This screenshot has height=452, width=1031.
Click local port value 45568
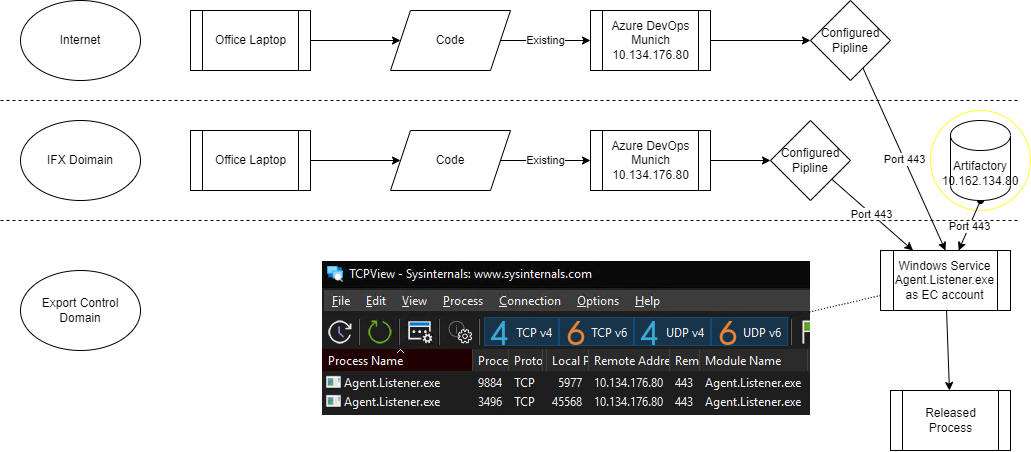(x=567, y=401)
